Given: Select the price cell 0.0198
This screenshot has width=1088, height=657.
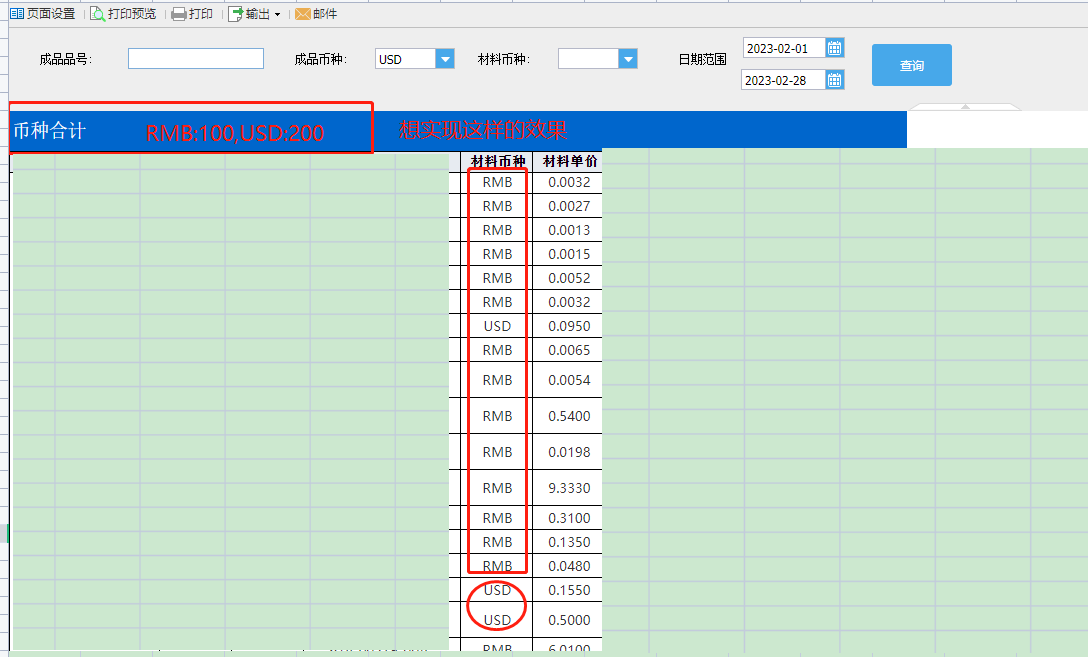Looking at the screenshot, I should click(568, 452).
